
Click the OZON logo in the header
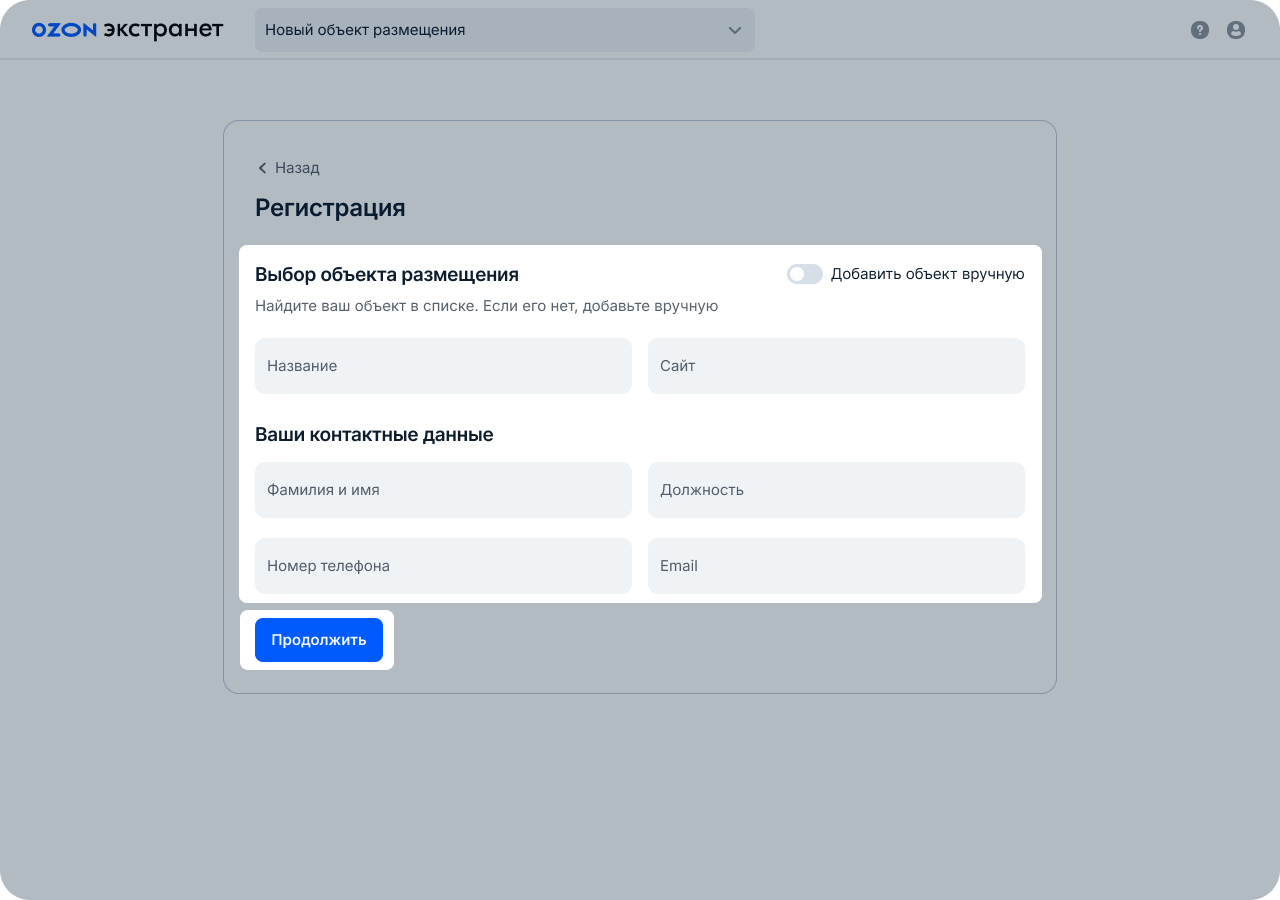pos(64,30)
